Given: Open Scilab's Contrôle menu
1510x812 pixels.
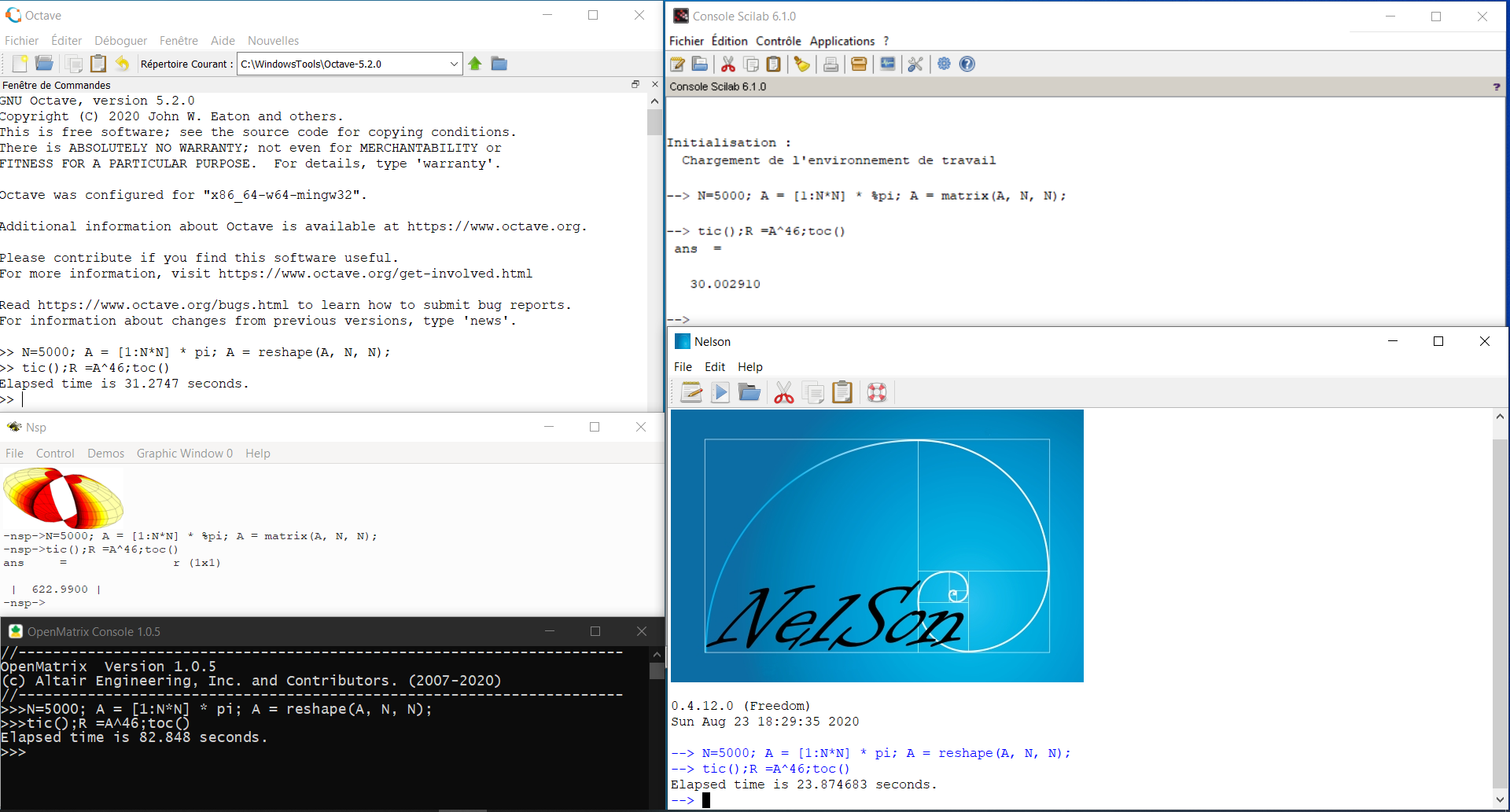Looking at the screenshot, I should pyautogui.click(x=779, y=41).
